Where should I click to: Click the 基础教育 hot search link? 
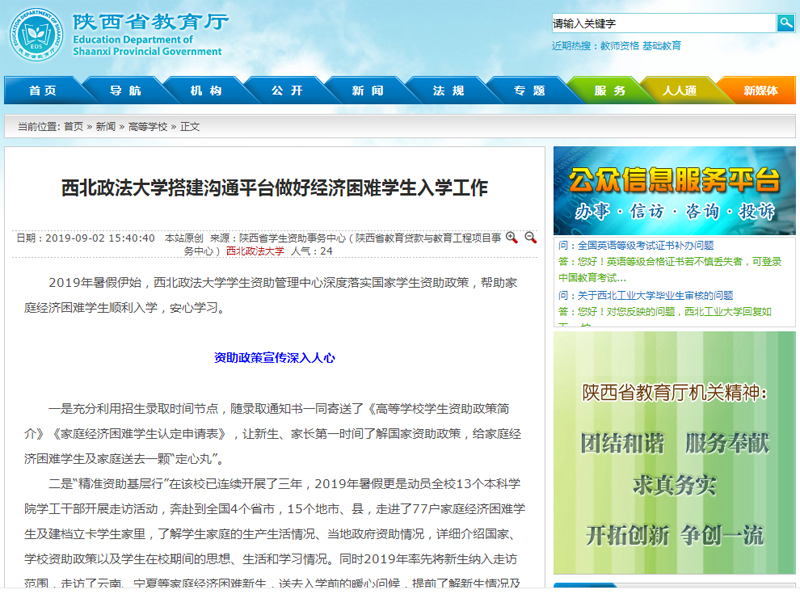(x=662, y=46)
